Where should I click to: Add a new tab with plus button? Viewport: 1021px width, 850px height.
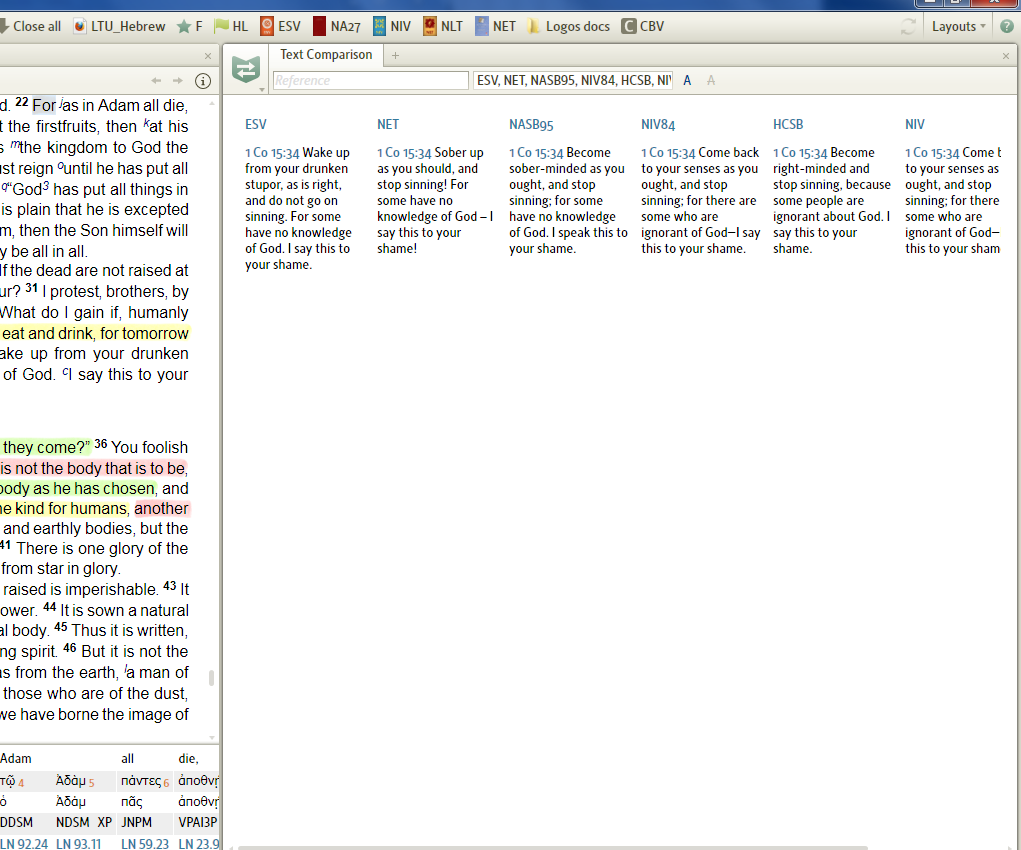(x=395, y=56)
